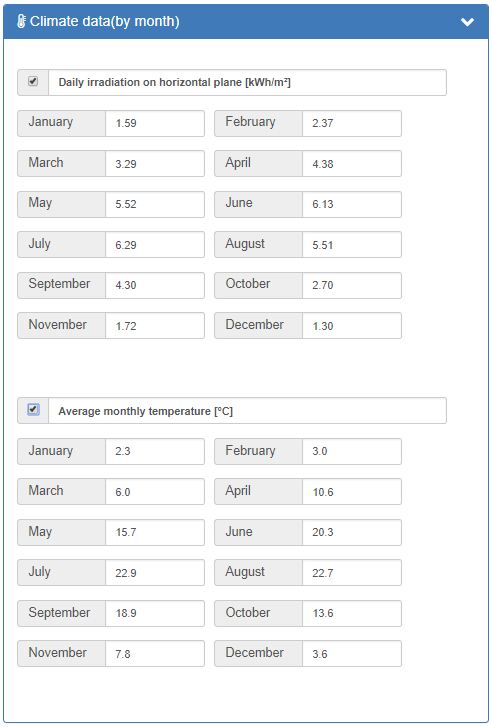Focus the August temperature field 22.7
This screenshot has width=492, height=727.
(x=351, y=573)
